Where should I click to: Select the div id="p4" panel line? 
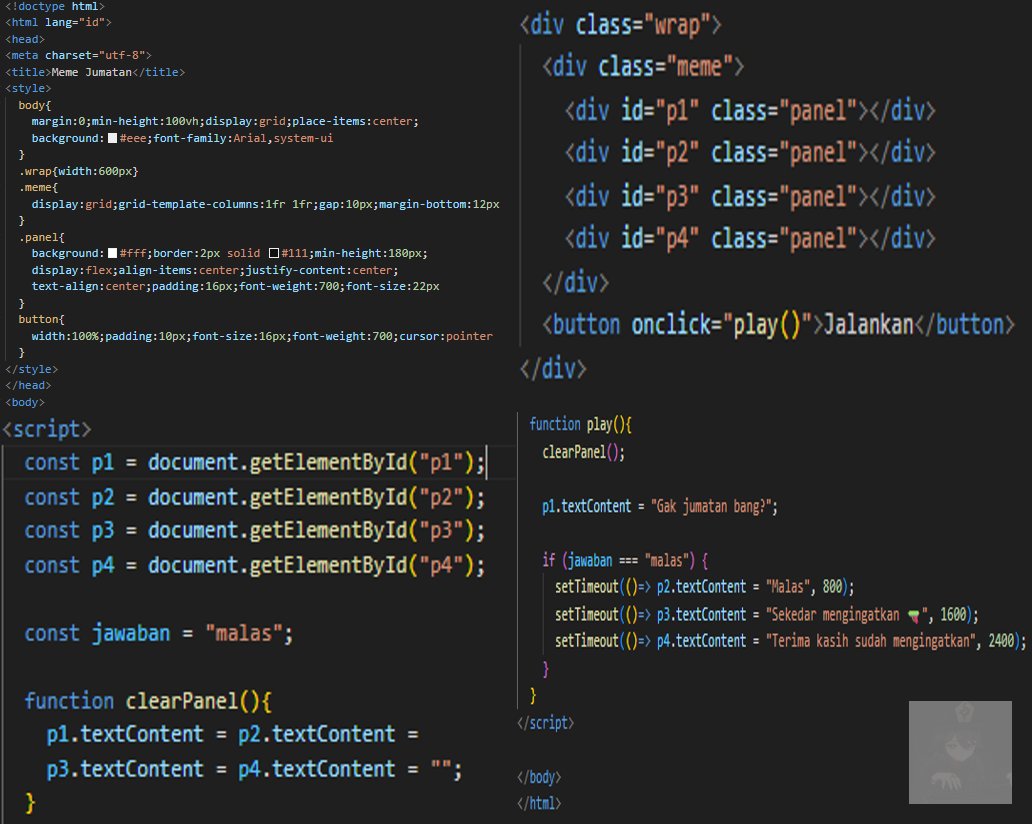pyautogui.click(x=750, y=238)
